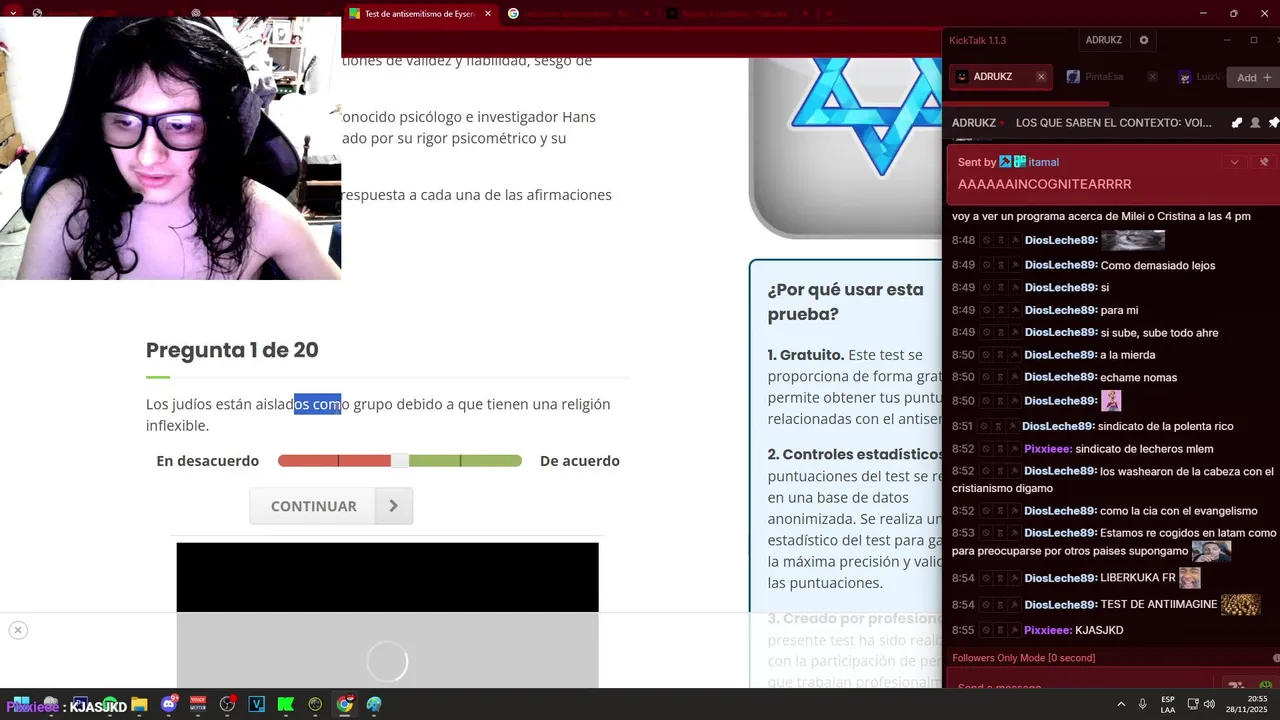This screenshot has width=1280, height=720.
Task: Click mod icon beside 8:54 LIBERKUKA message
Action: (x=1014, y=579)
